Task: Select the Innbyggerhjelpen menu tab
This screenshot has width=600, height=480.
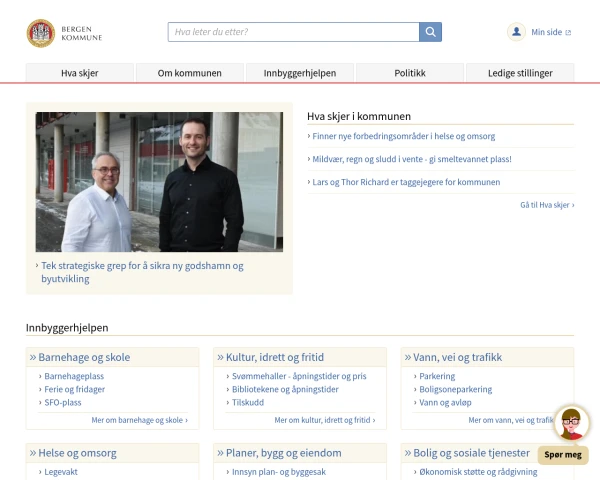Action: point(300,73)
